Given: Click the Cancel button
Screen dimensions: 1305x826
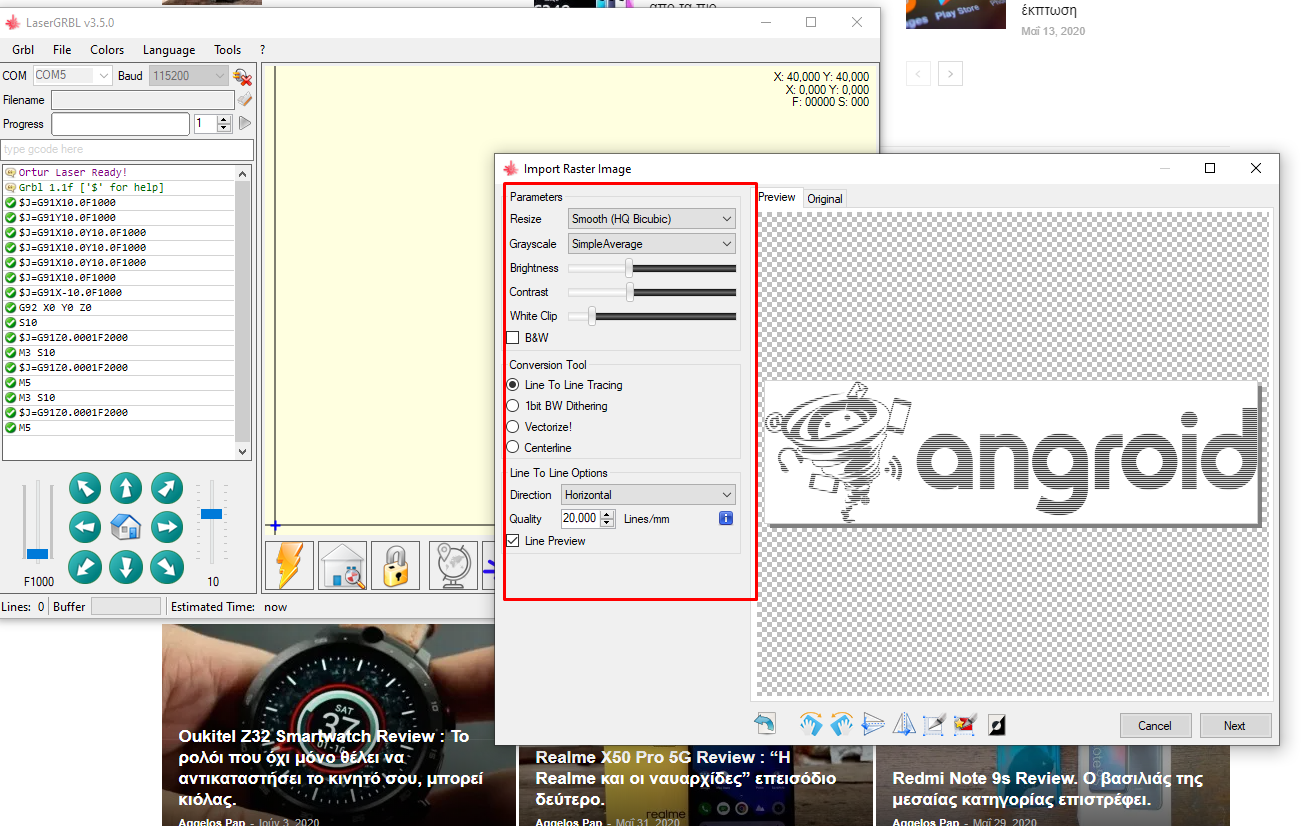Looking at the screenshot, I should (1155, 725).
